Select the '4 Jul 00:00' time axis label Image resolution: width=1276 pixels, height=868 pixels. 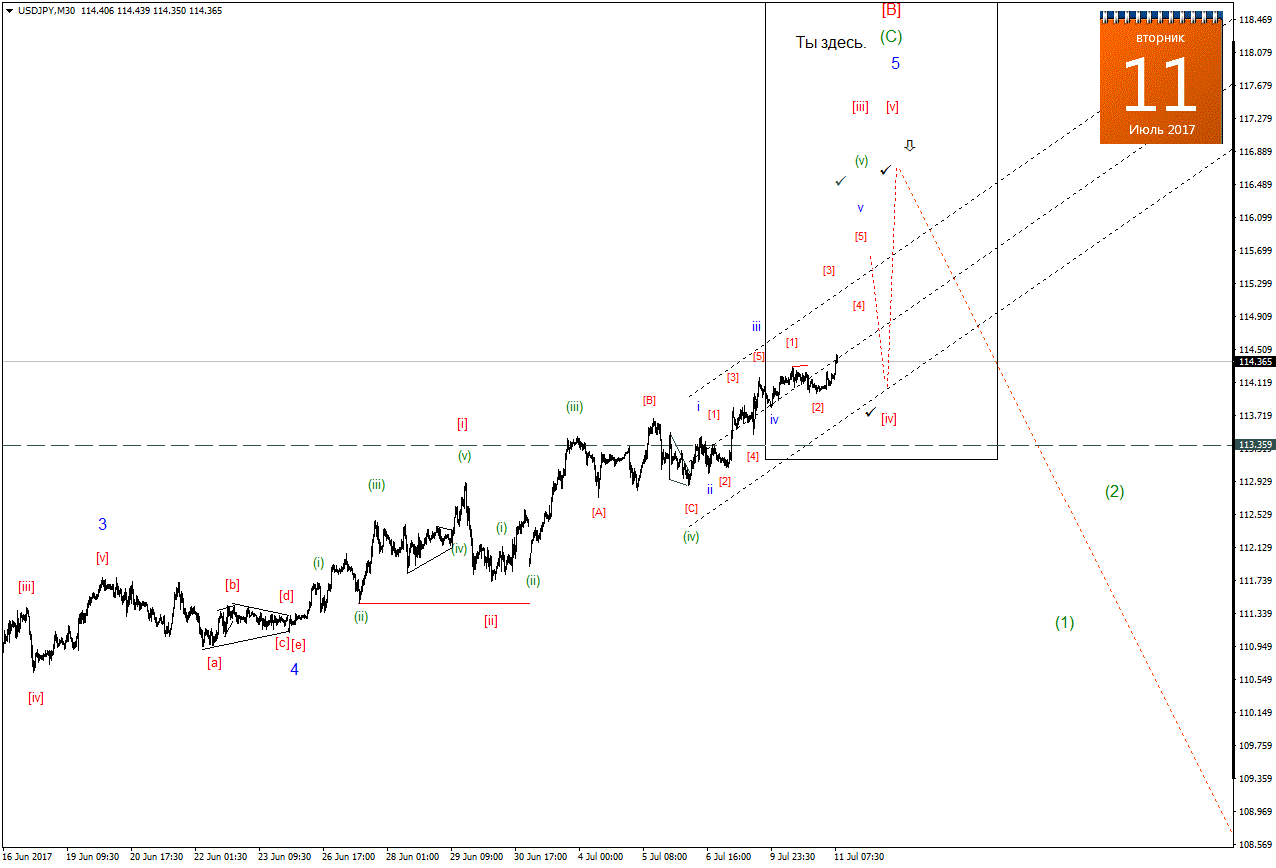(x=600, y=857)
